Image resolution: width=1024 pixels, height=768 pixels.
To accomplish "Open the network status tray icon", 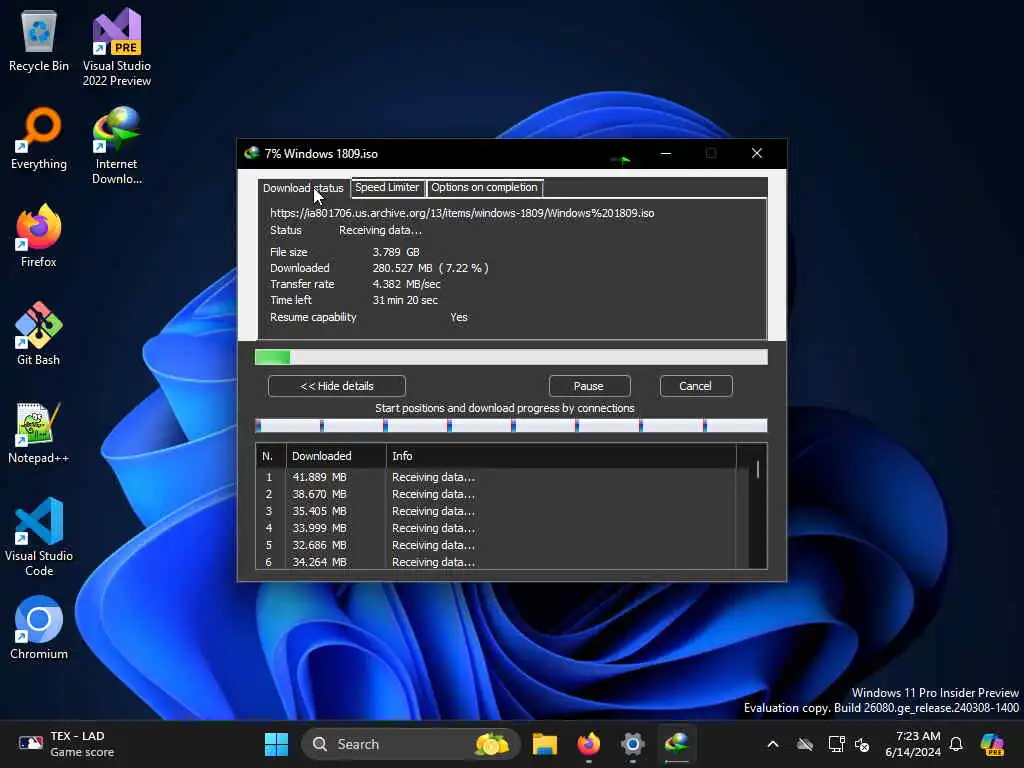I will (x=836, y=744).
